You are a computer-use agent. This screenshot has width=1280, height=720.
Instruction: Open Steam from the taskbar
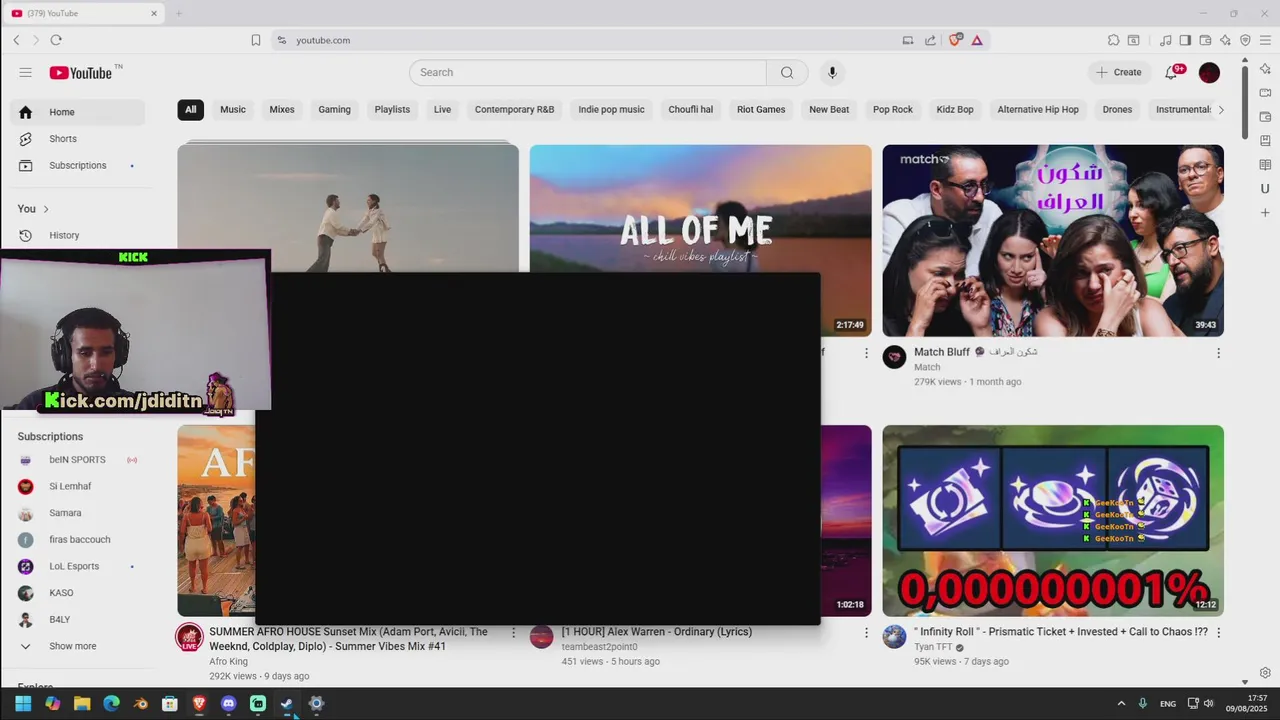click(287, 703)
